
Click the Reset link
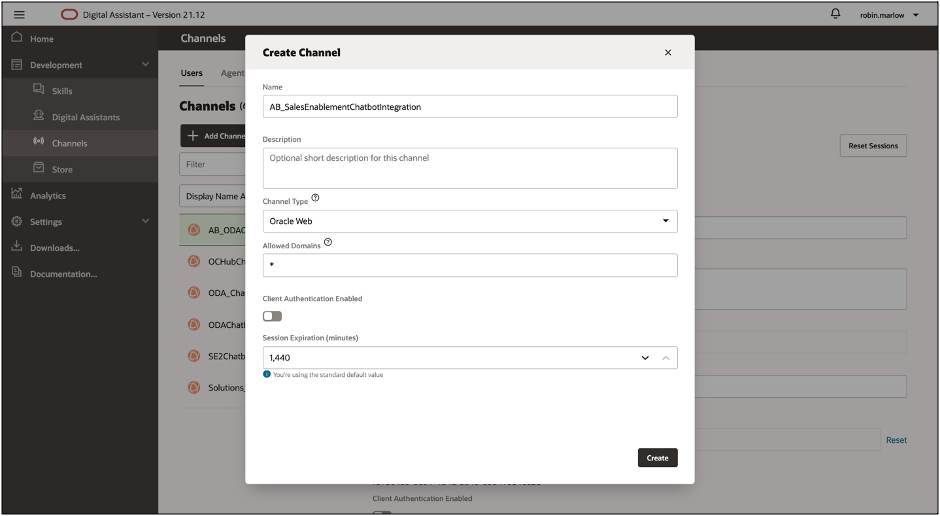[x=896, y=440]
